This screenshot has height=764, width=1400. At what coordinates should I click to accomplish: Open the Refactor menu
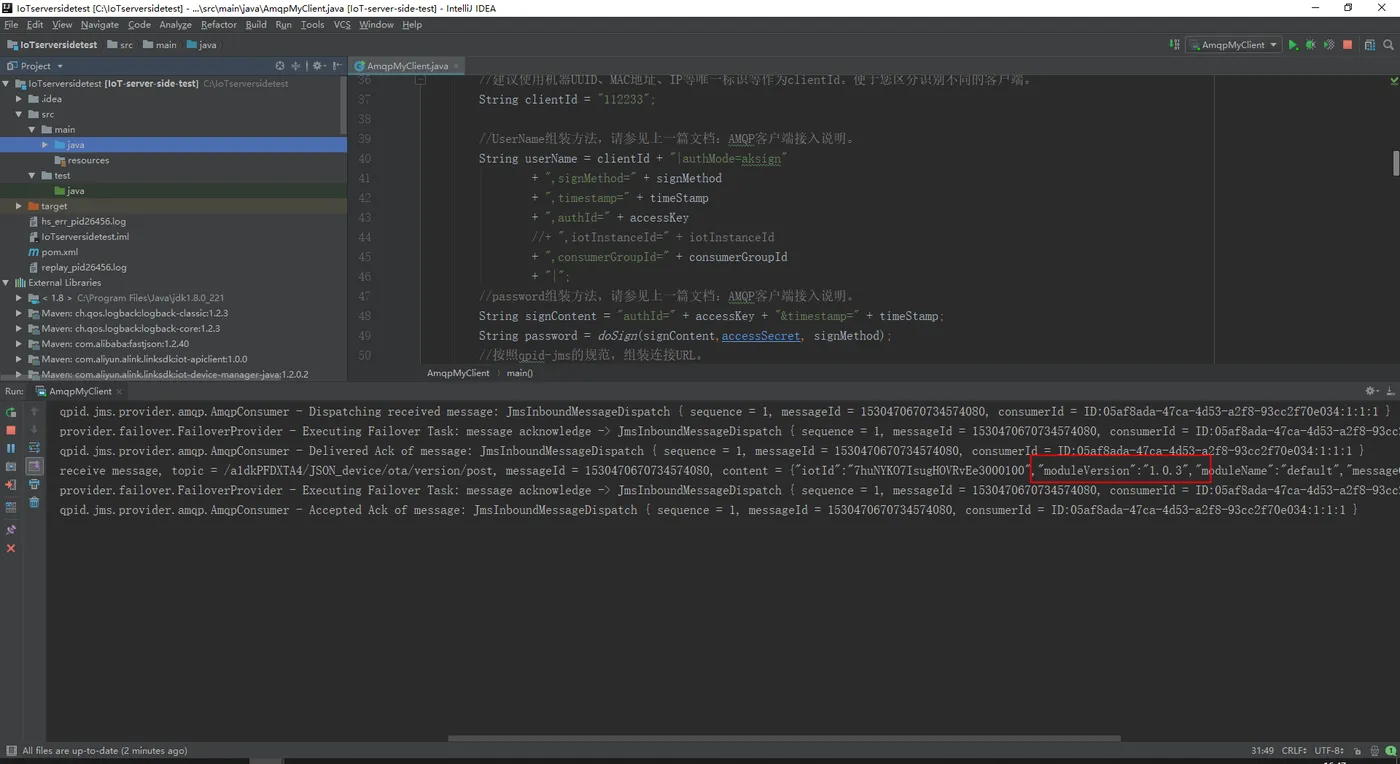pyautogui.click(x=219, y=25)
